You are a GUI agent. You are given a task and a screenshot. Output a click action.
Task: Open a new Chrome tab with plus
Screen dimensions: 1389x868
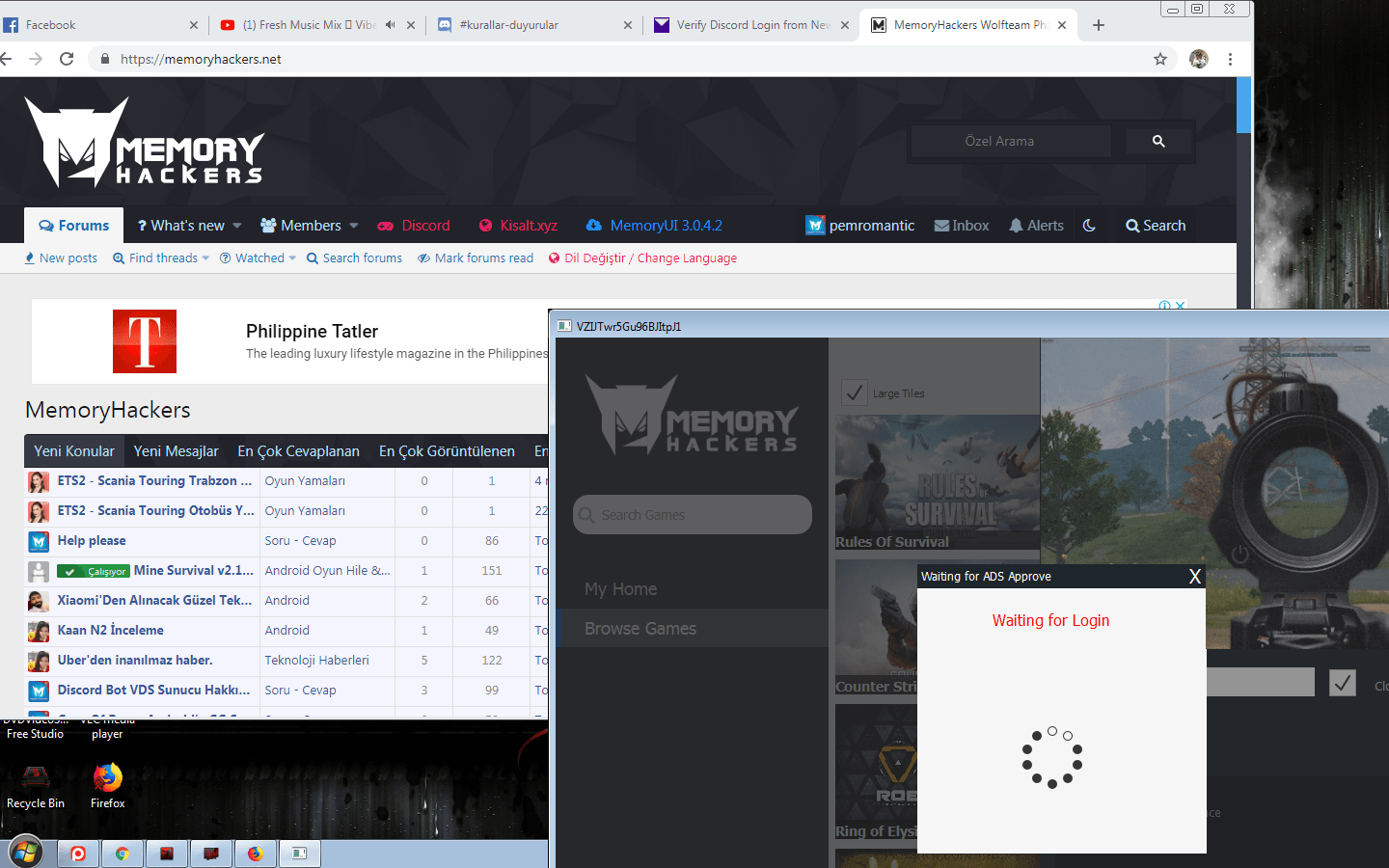(x=1099, y=25)
